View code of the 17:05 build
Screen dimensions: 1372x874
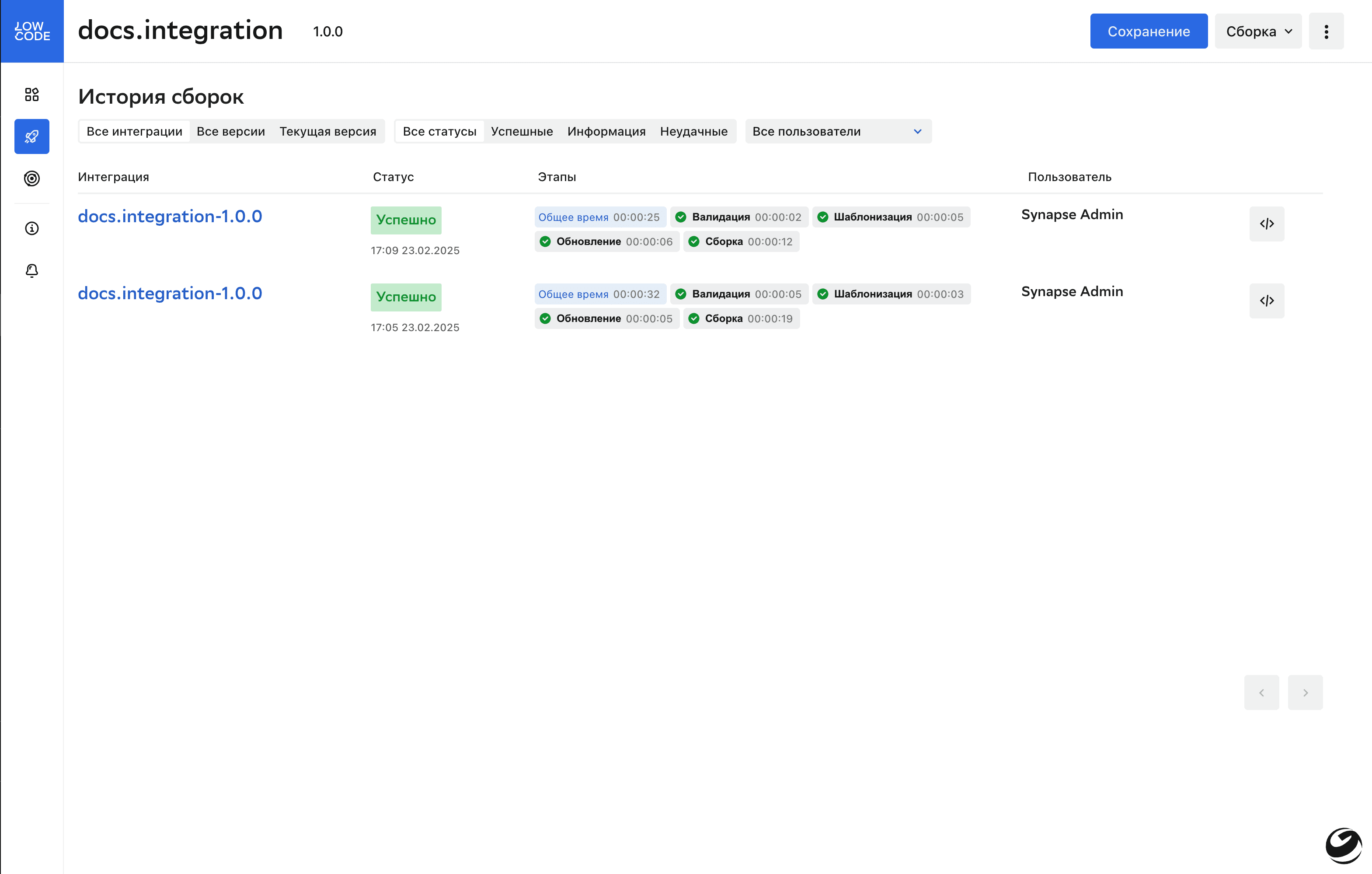click(1267, 301)
